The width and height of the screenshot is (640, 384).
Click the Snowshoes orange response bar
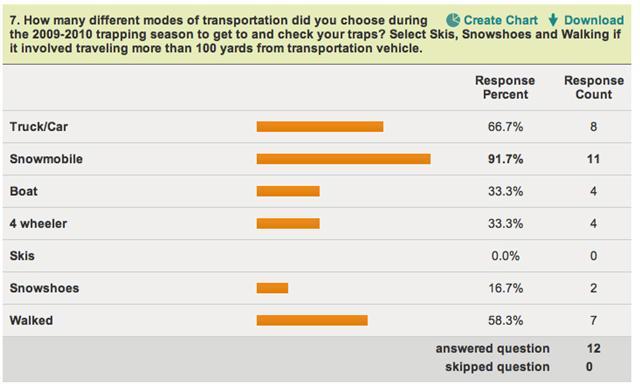(272, 288)
